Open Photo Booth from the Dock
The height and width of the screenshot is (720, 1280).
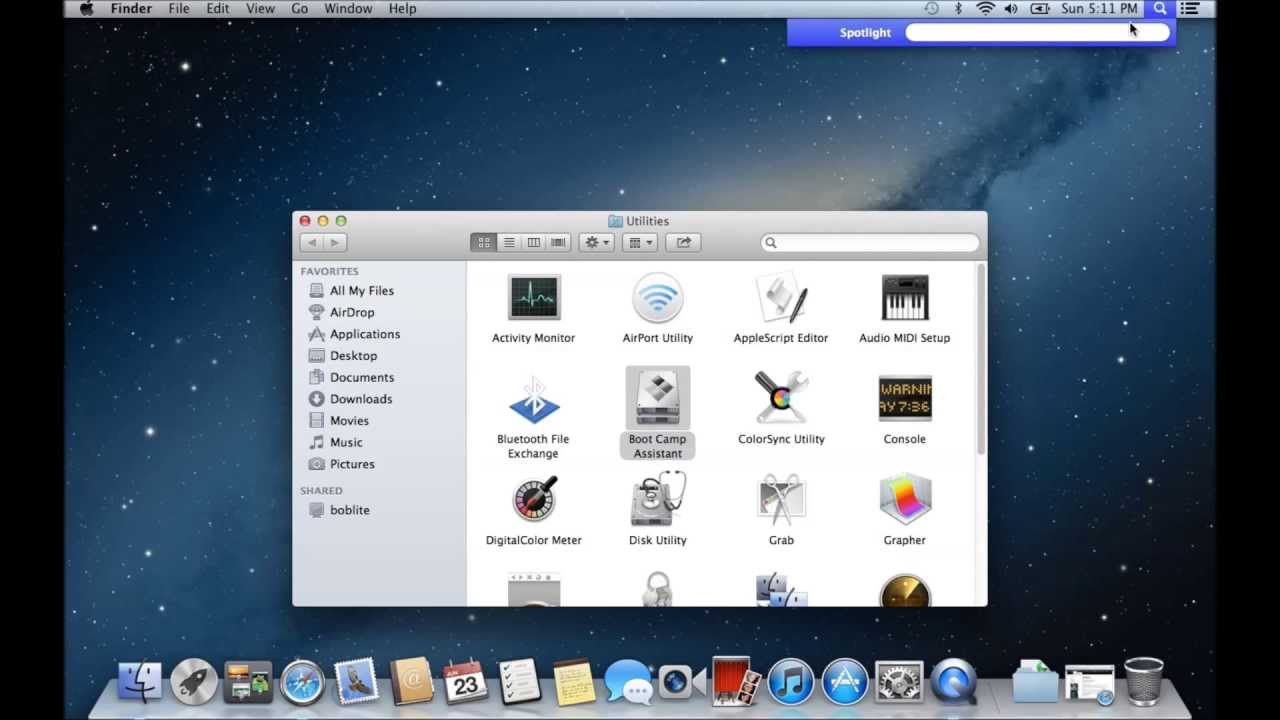click(736, 681)
